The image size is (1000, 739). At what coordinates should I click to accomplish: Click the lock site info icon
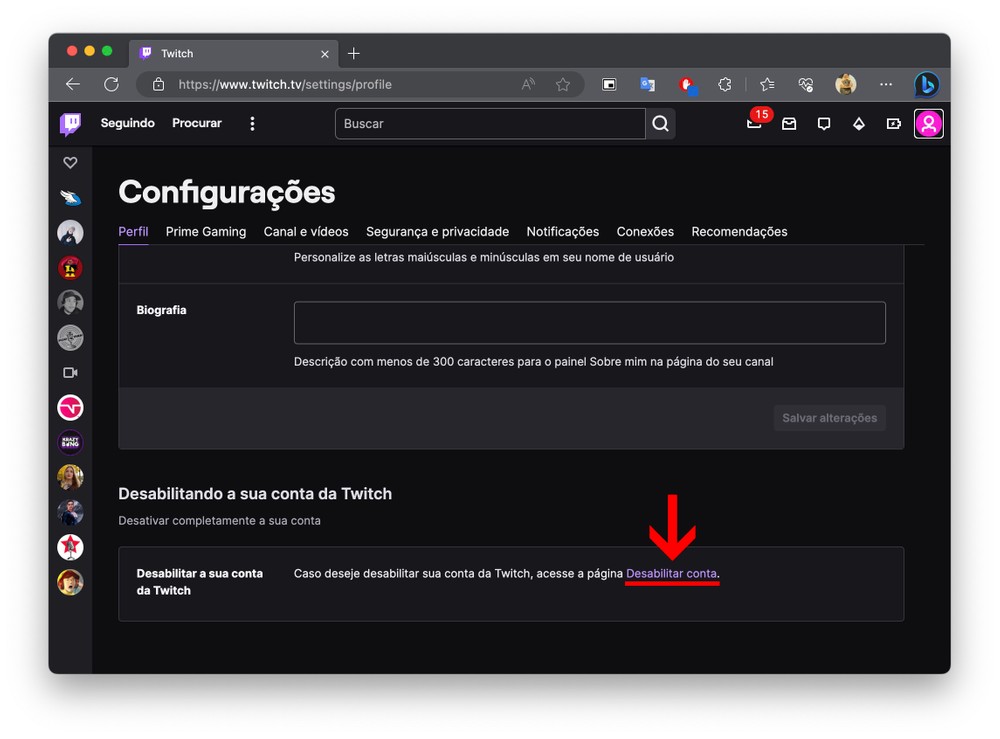pos(159,84)
